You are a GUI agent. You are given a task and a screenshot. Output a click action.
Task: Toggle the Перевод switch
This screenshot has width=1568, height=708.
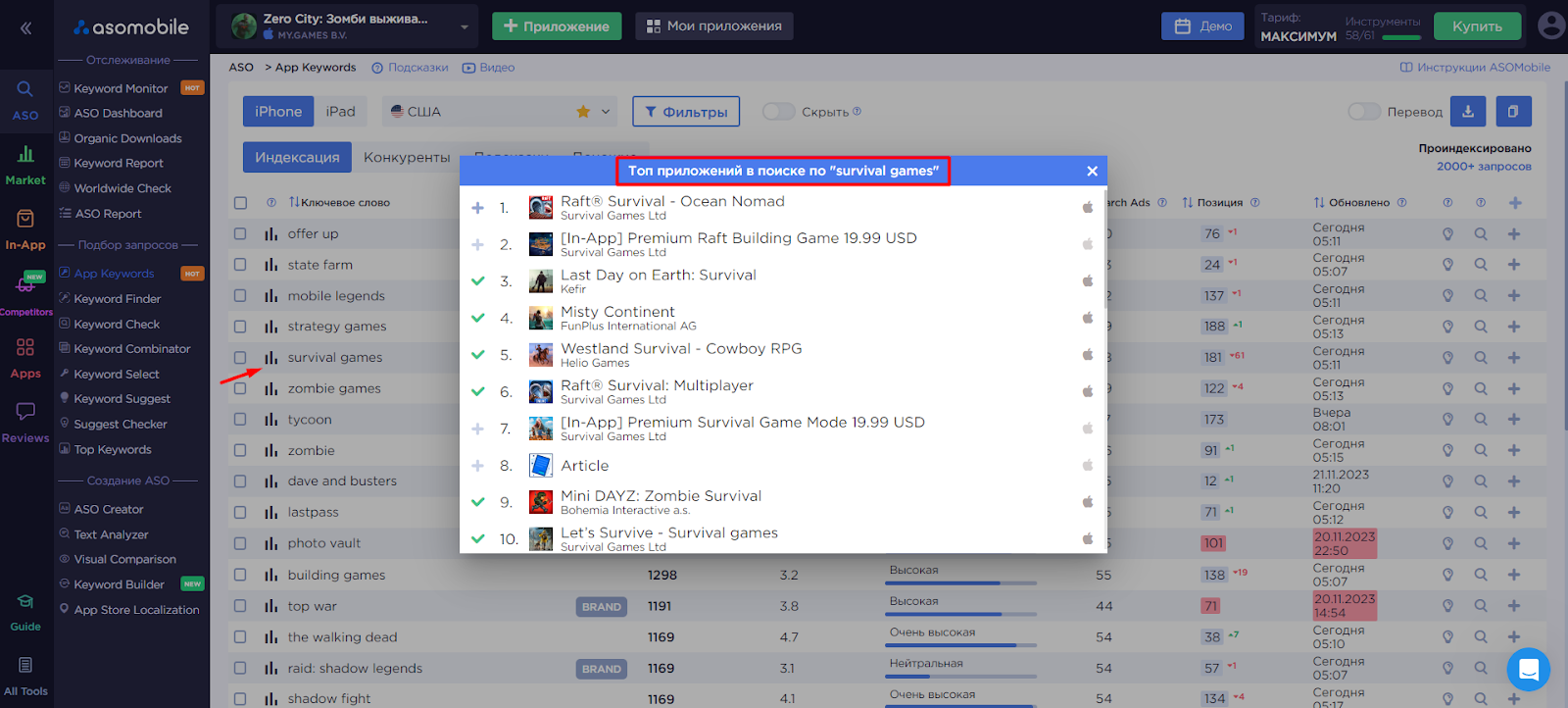pos(1364,112)
